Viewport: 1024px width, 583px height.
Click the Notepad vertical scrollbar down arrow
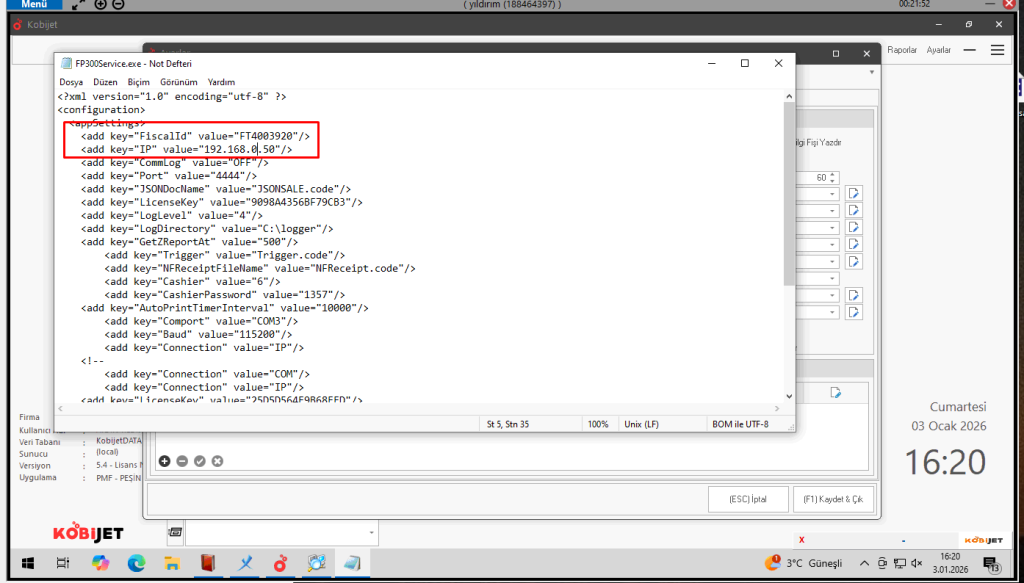(x=789, y=396)
